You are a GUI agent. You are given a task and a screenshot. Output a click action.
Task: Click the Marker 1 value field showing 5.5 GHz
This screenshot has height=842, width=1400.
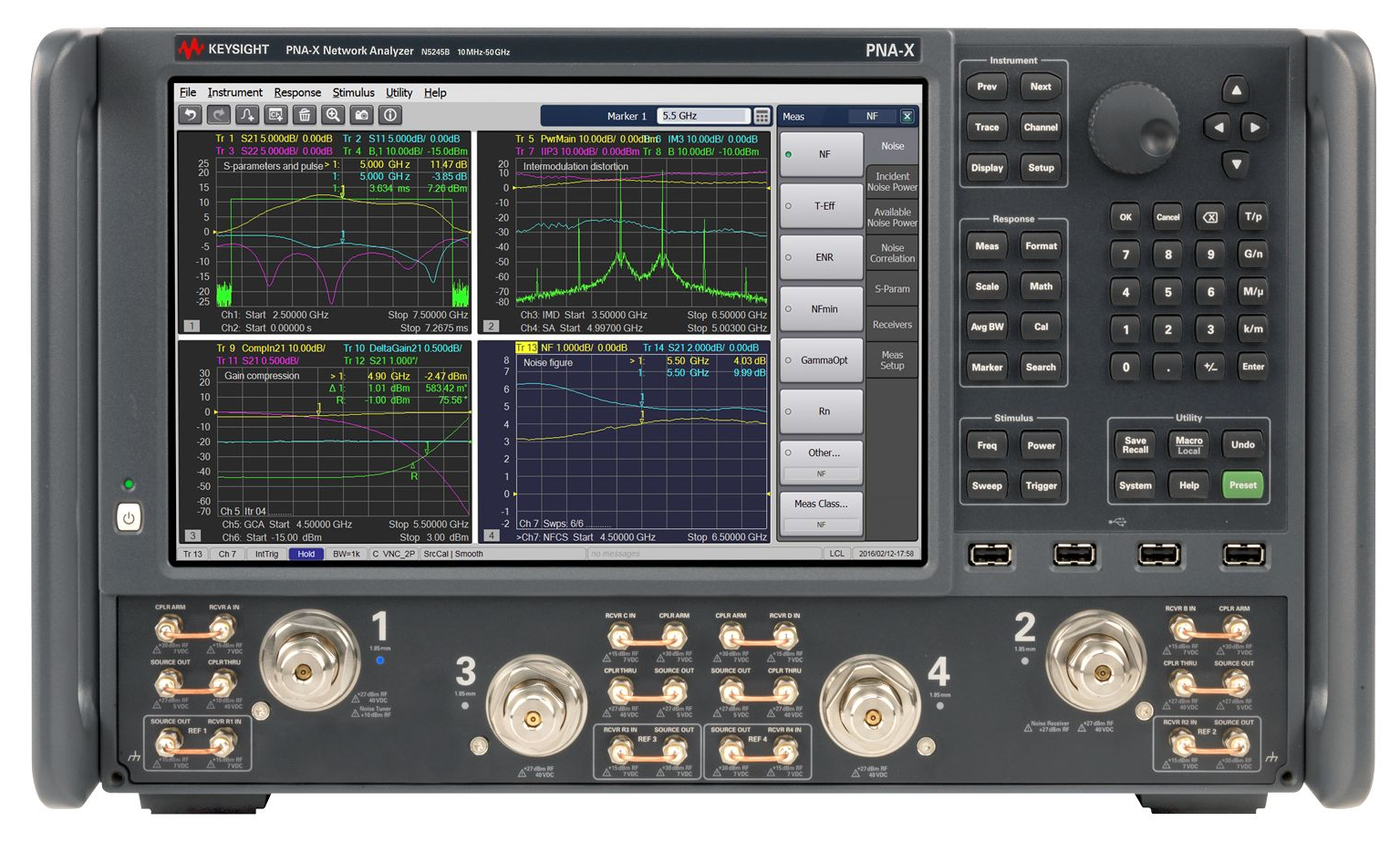tap(703, 116)
